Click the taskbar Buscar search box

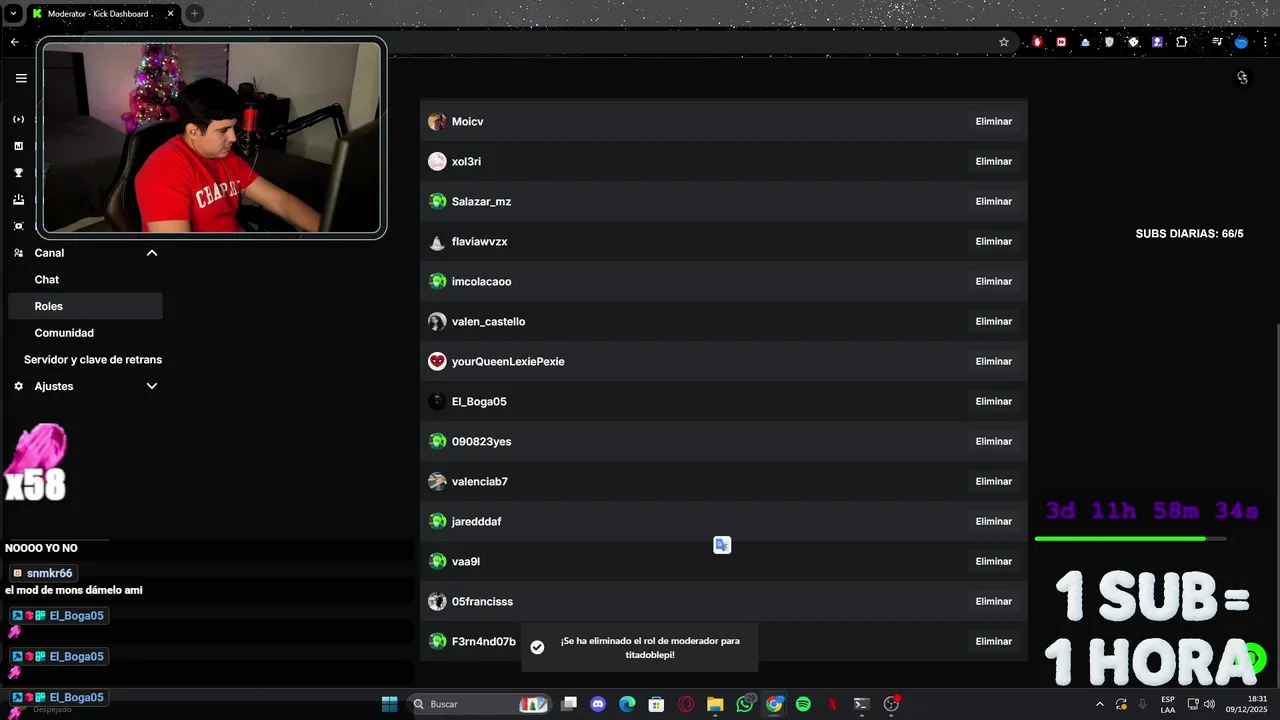[x=480, y=704]
